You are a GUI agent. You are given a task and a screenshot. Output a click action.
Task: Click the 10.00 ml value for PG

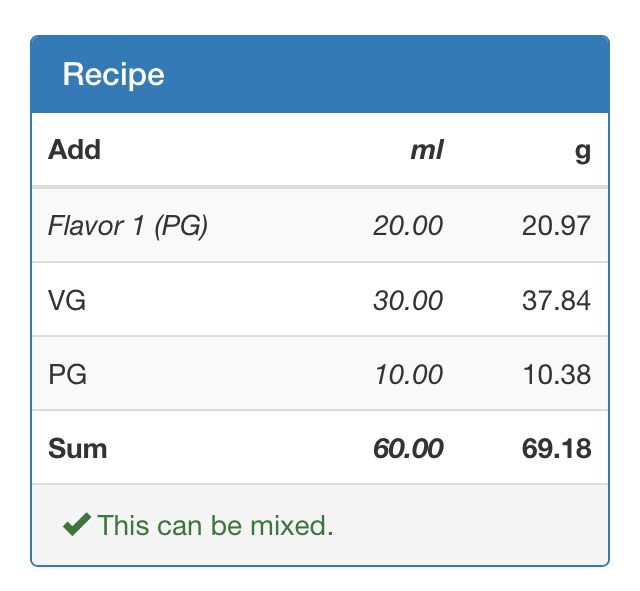tap(409, 374)
